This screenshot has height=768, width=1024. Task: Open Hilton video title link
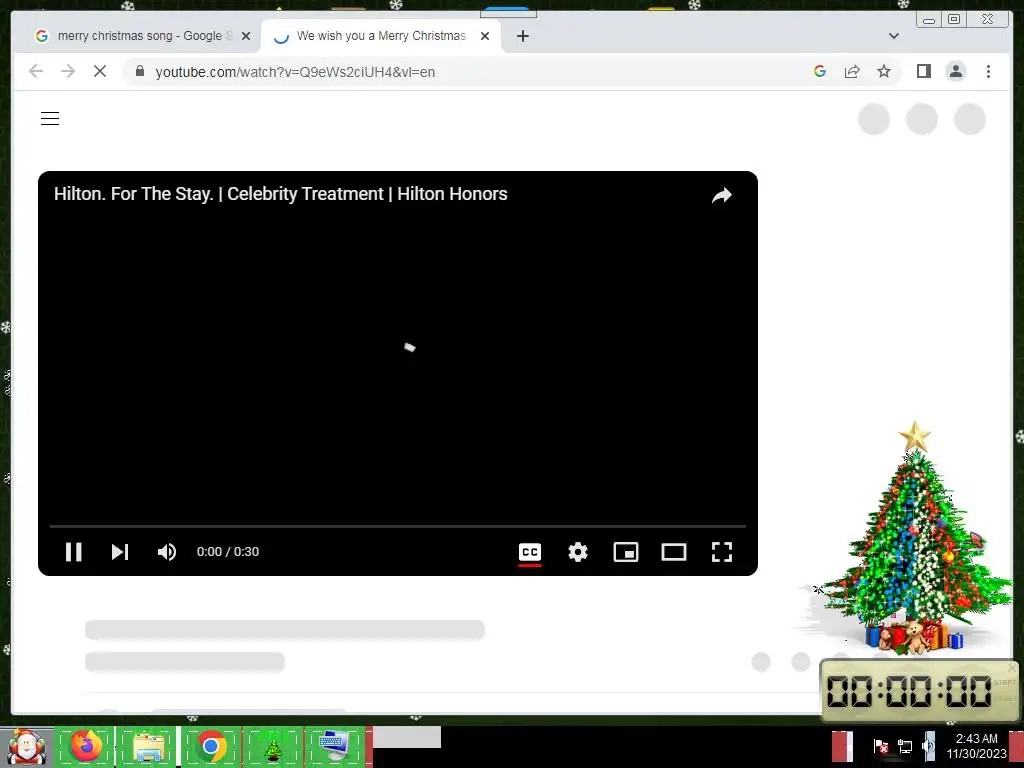281,194
